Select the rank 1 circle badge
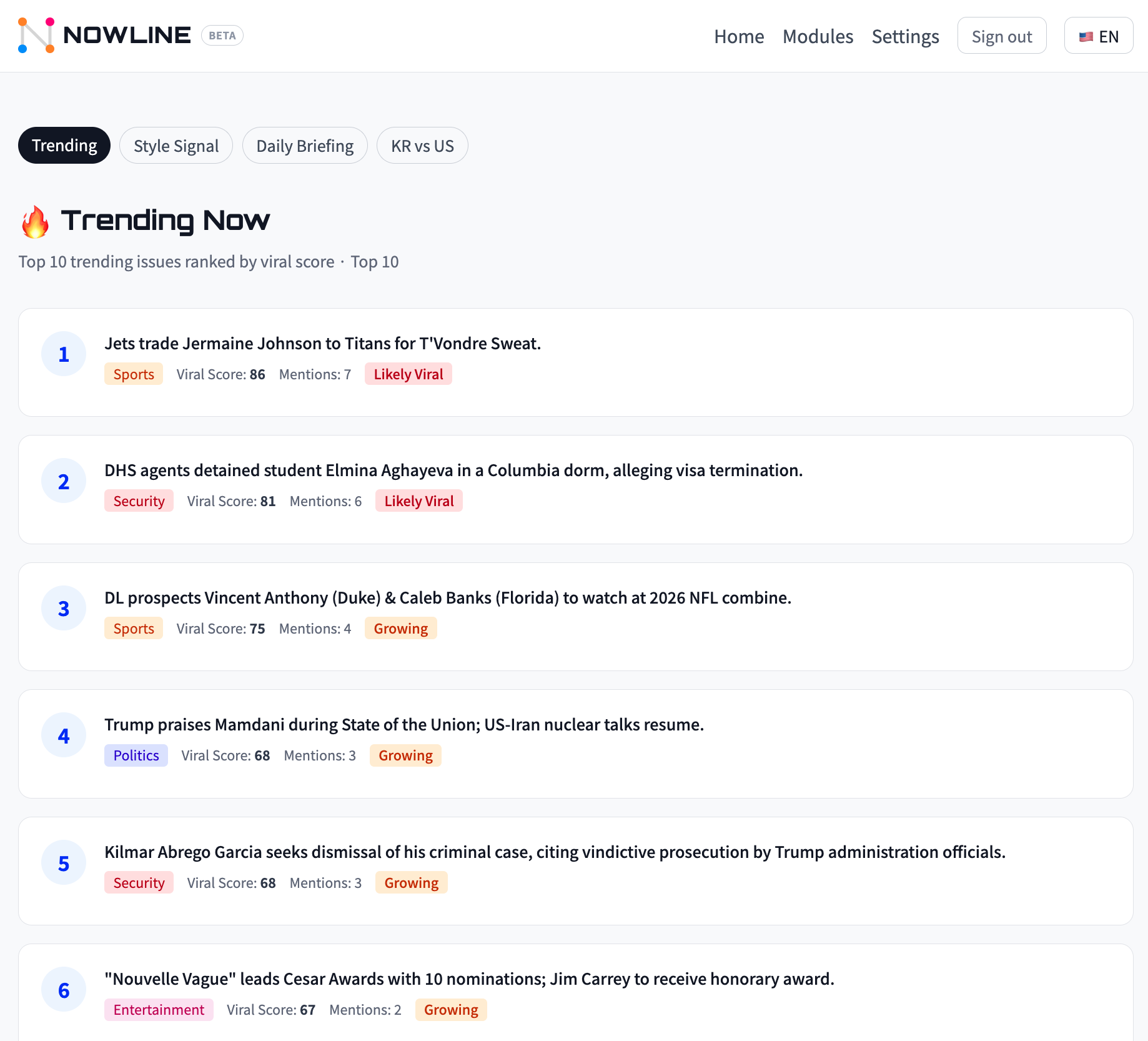Image resolution: width=1148 pixels, height=1041 pixels. (x=63, y=354)
